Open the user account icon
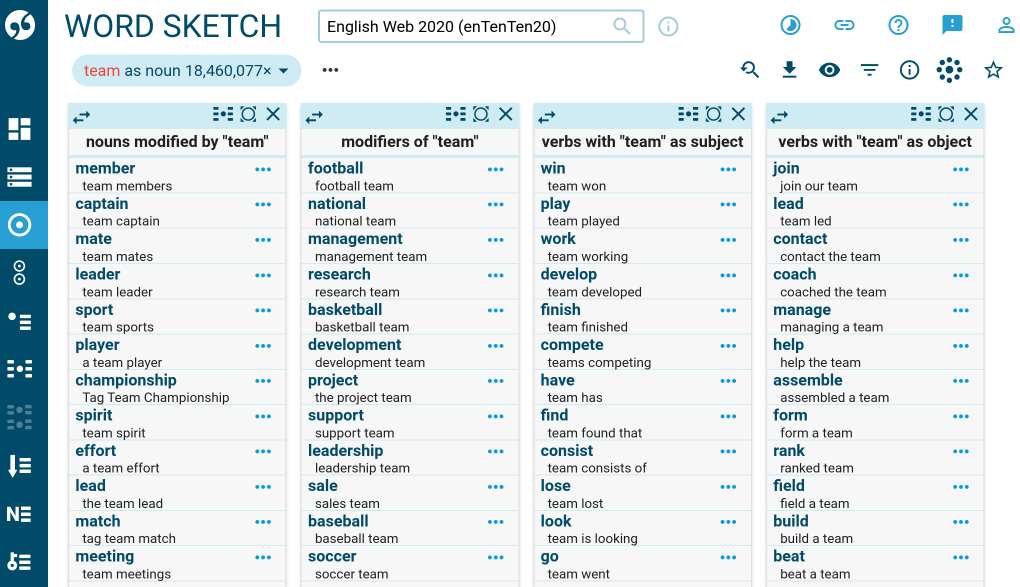 [x=1006, y=25]
